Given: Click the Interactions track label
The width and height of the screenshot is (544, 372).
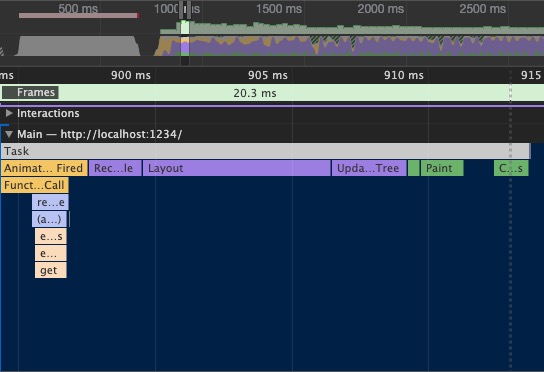Looking at the screenshot, I should [x=48, y=113].
